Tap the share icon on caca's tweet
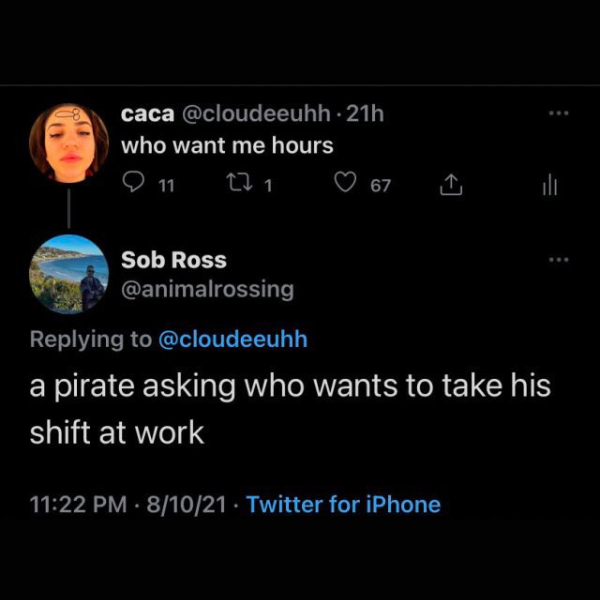 click(x=450, y=185)
